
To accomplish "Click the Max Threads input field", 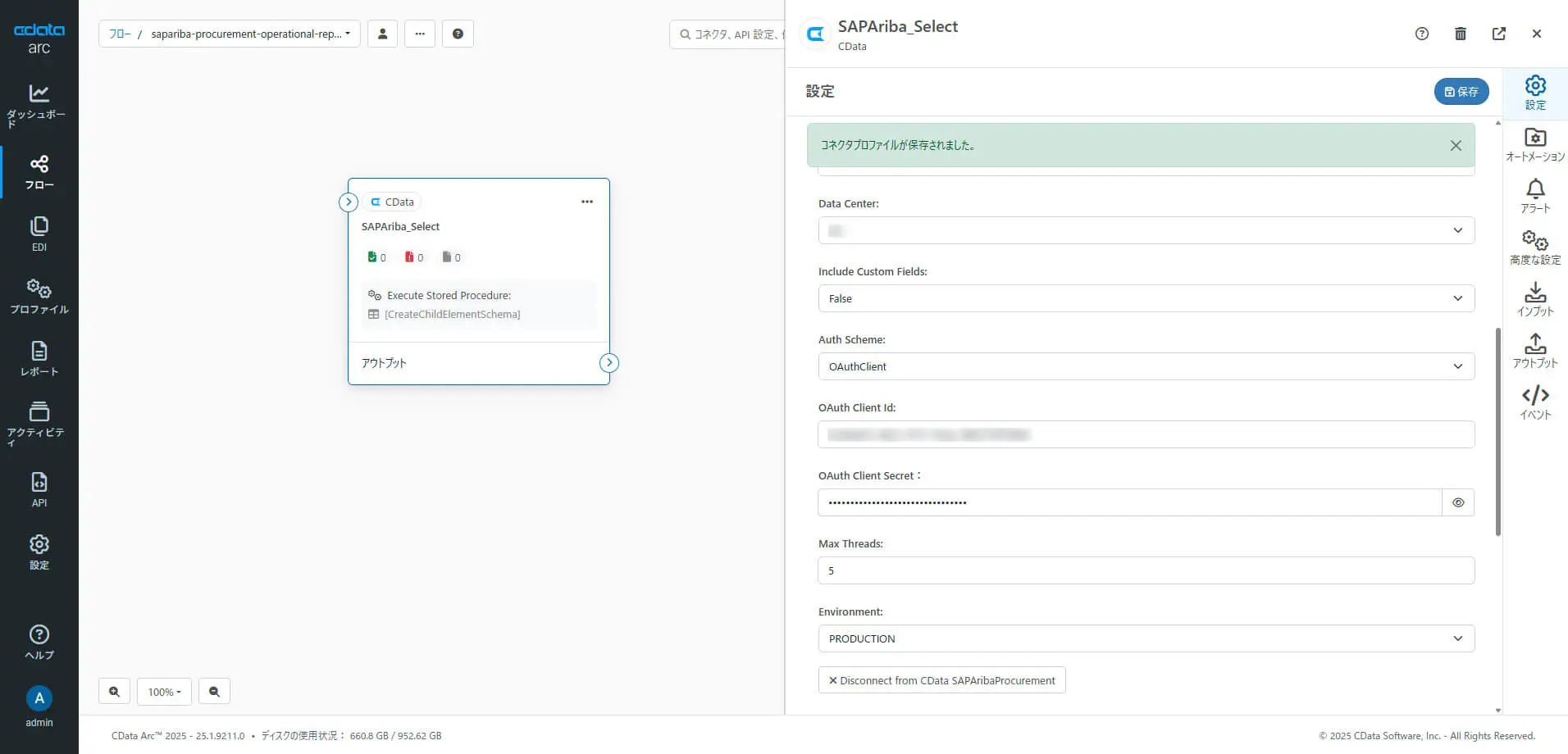I will (x=1146, y=570).
